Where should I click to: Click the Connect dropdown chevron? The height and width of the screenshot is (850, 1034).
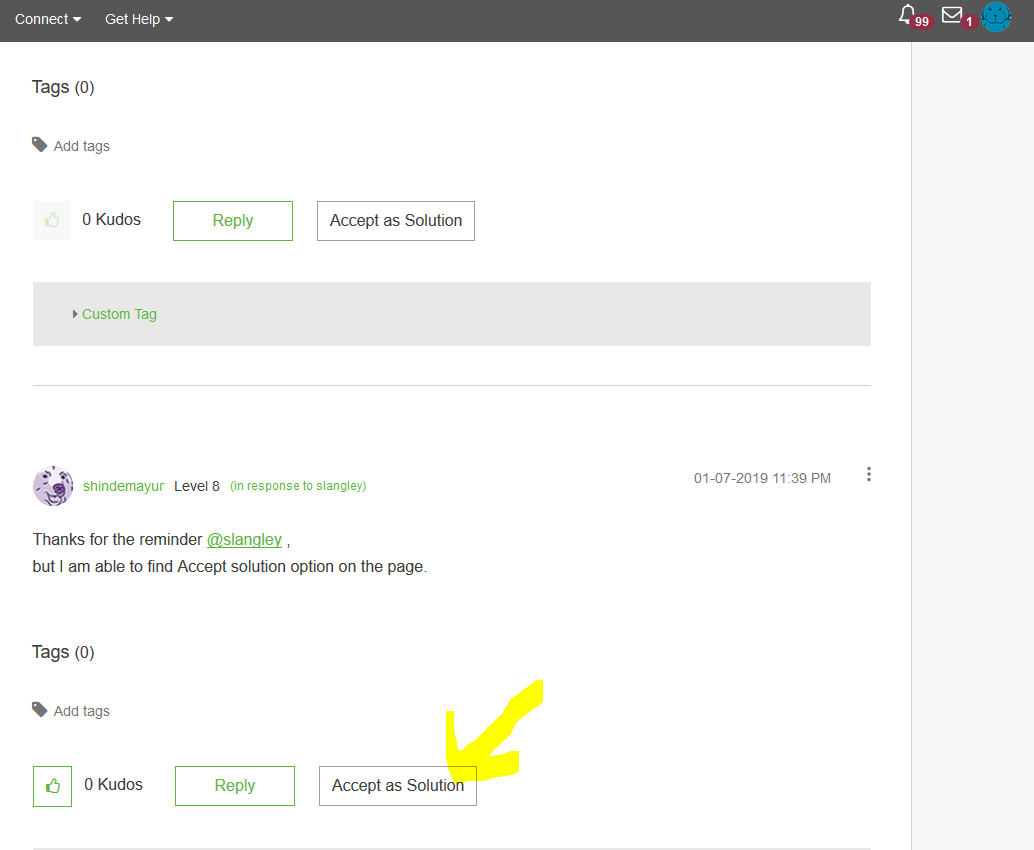(x=76, y=18)
